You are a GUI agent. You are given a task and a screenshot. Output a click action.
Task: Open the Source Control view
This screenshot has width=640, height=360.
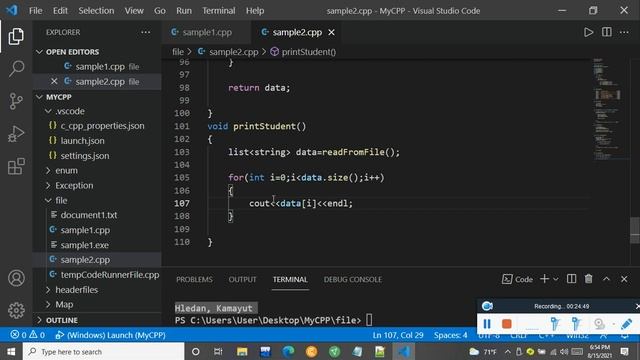[x=16, y=101]
